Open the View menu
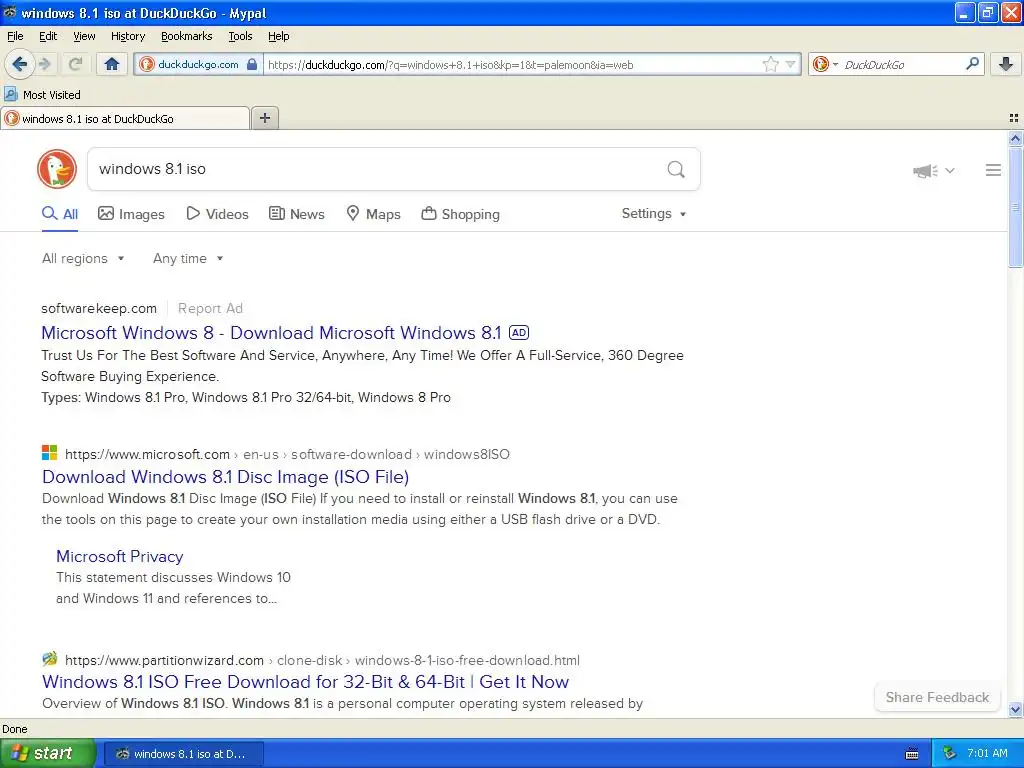Image resolution: width=1024 pixels, height=768 pixels. [x=84, y=36]
